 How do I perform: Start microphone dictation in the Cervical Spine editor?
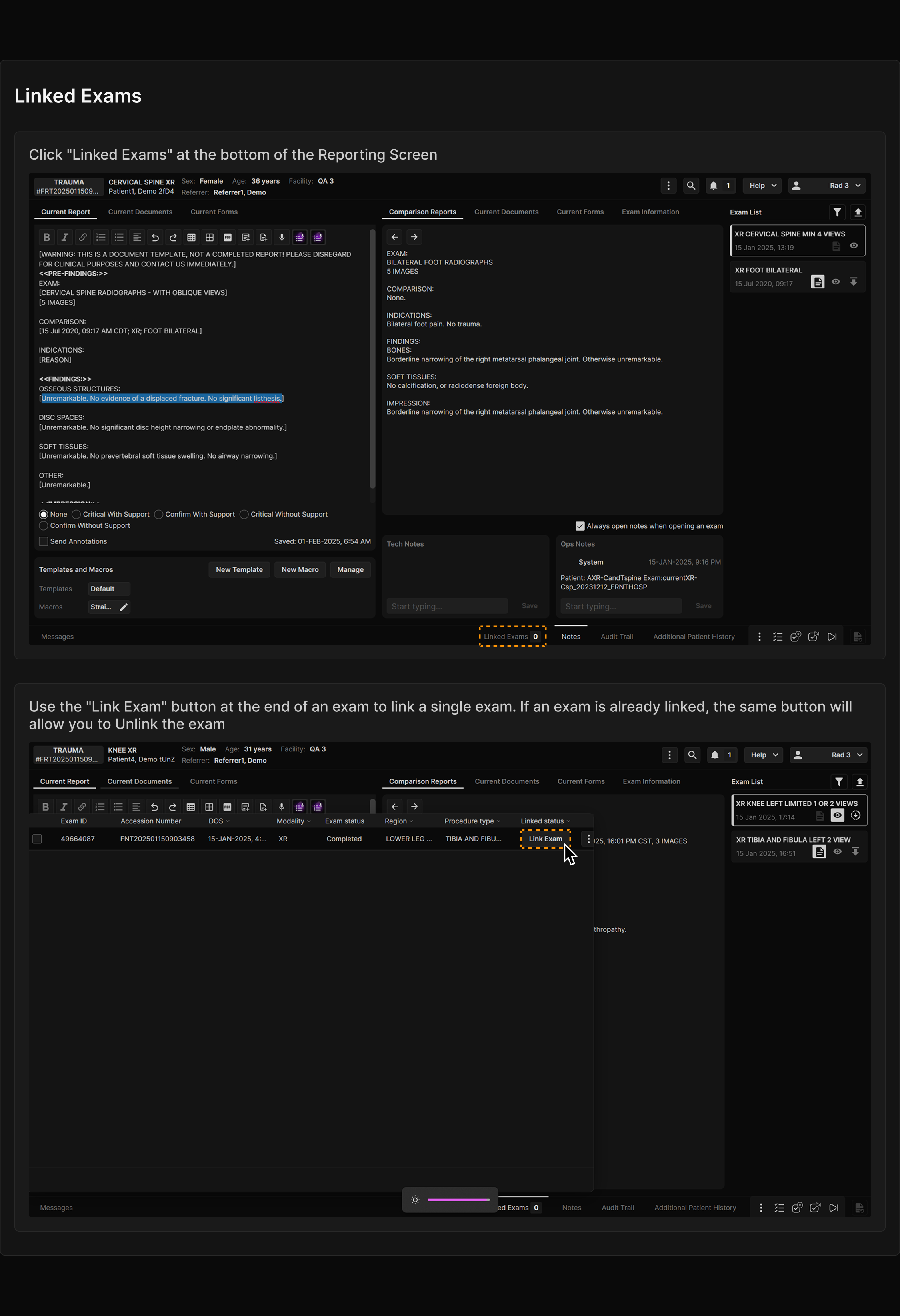[282, 237]
